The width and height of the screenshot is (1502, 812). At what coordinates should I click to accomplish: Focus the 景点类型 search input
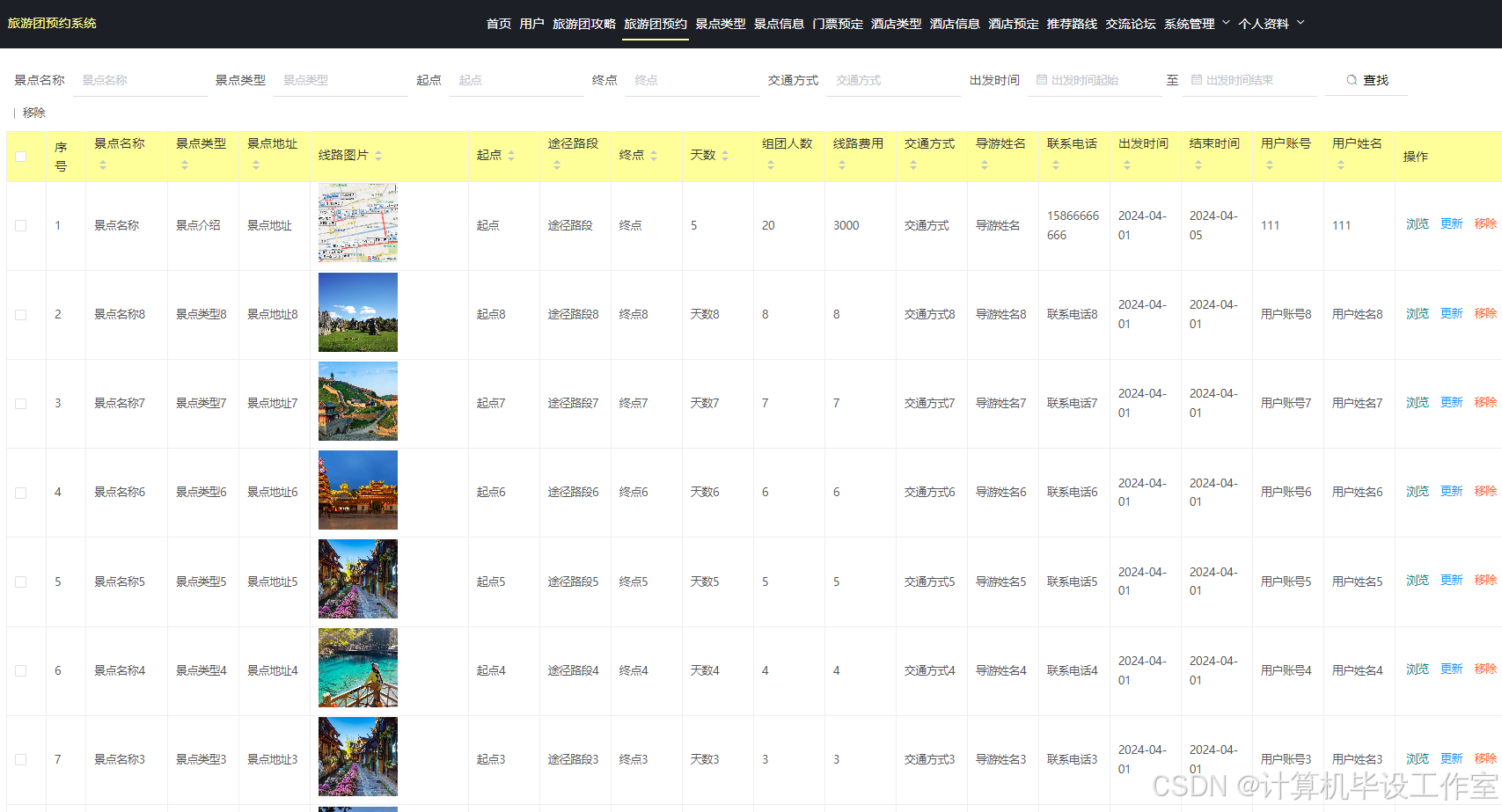pos(341,80)
